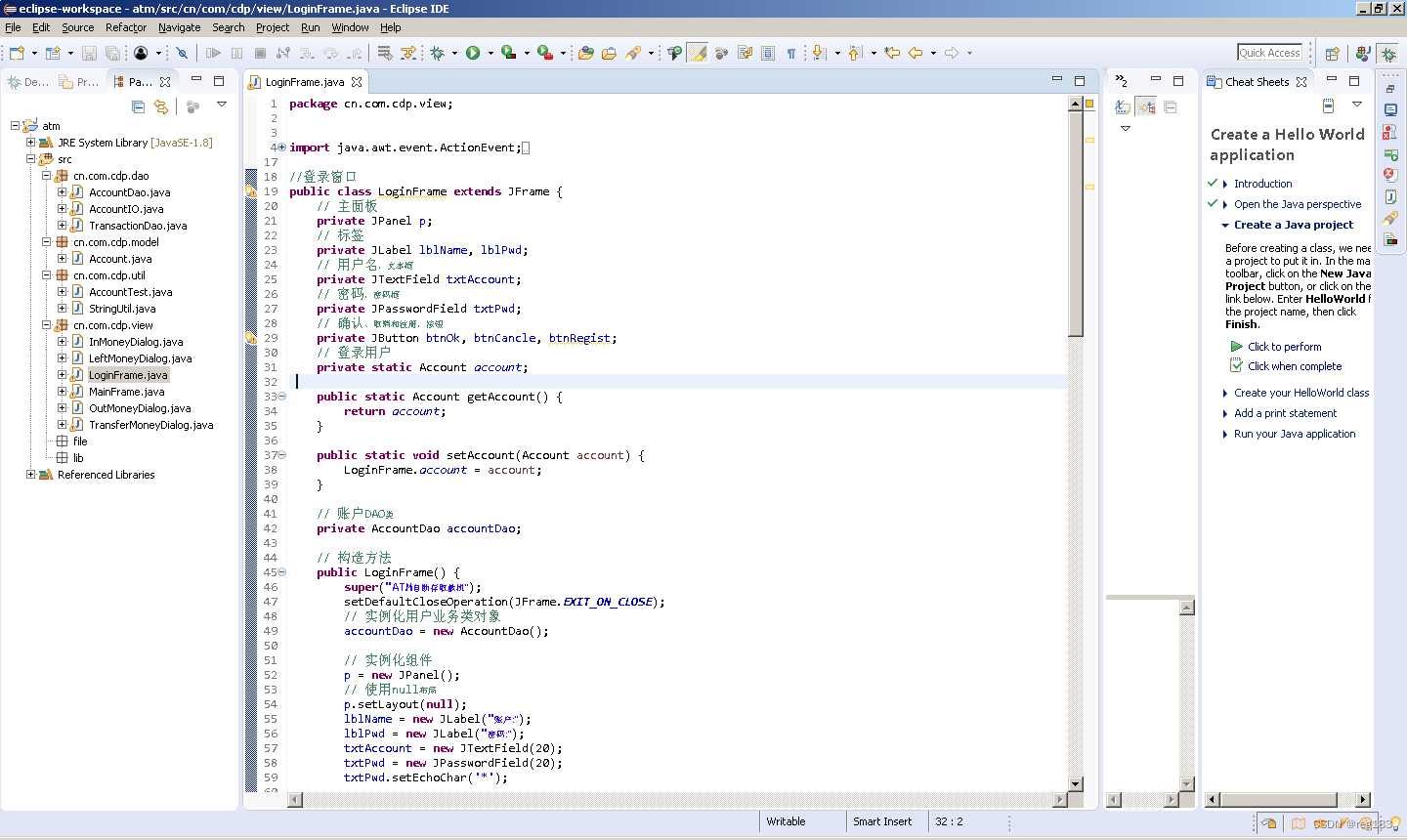Image resolution: width=1407 pixels, height=840 pixels.
Task: Open the Navigate menu
Action: pyautogui.click(x=180, y=27)
